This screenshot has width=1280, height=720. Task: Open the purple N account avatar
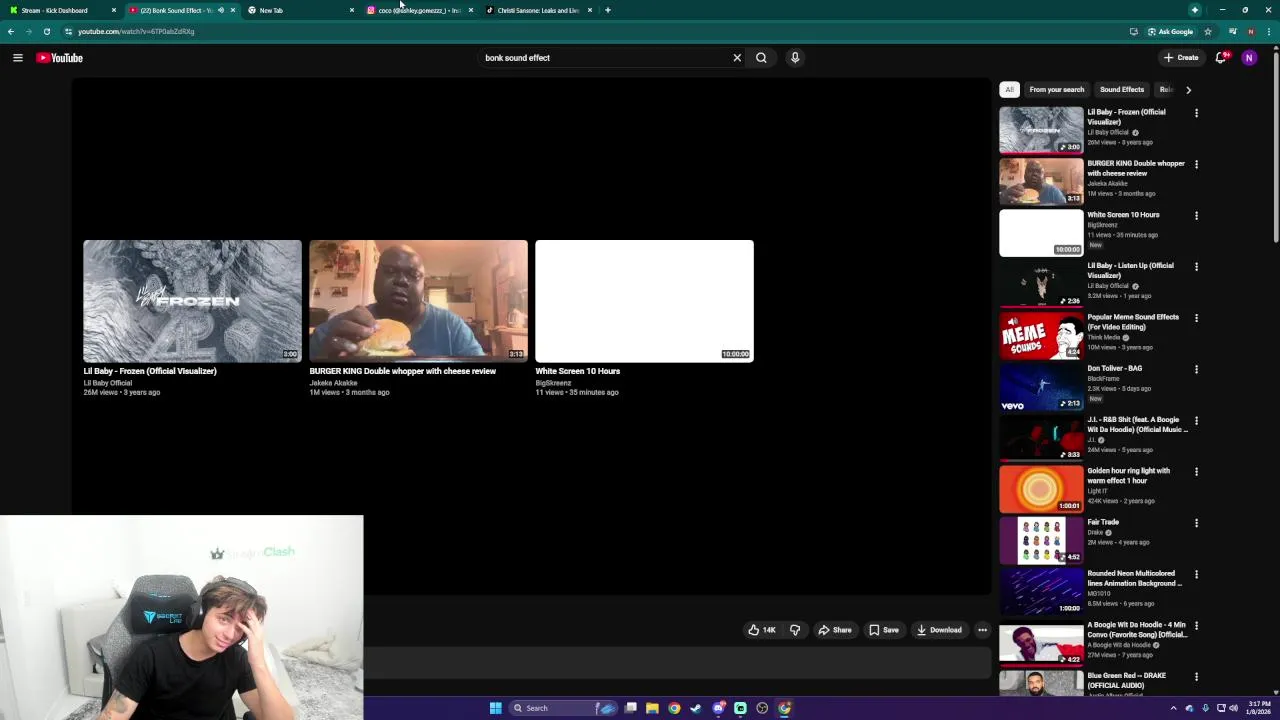click(x=1248, y=58)
